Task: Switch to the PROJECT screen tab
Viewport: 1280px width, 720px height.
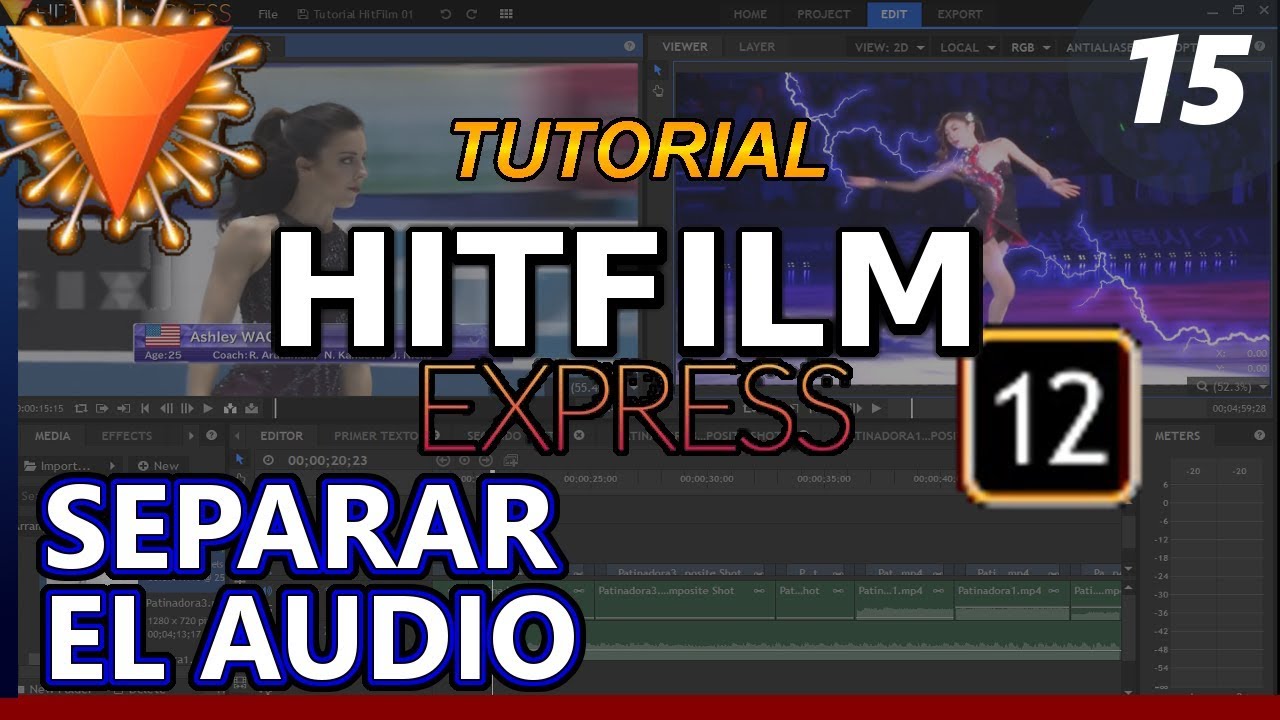Action: coord(823,14)
